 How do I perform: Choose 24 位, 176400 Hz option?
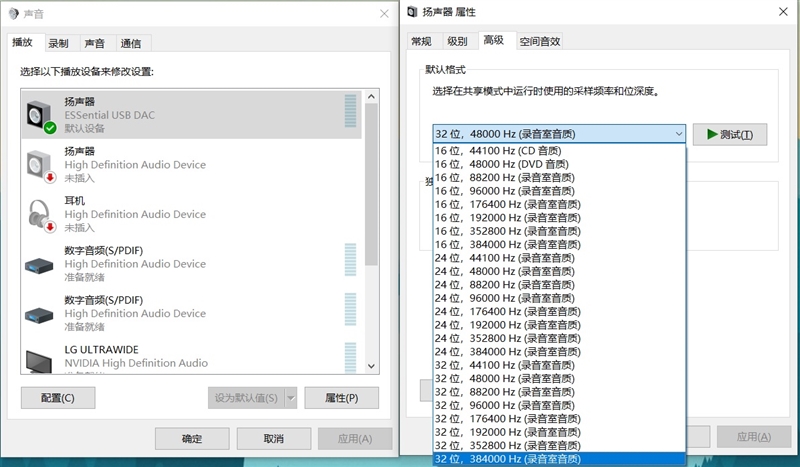559,311
